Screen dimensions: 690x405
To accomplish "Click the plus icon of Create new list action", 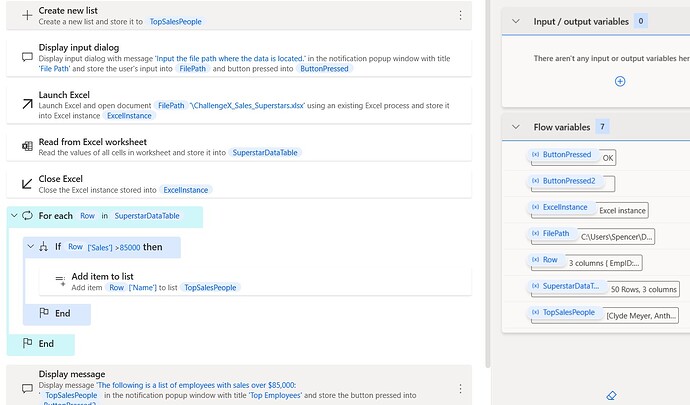I will pos(27,15).
